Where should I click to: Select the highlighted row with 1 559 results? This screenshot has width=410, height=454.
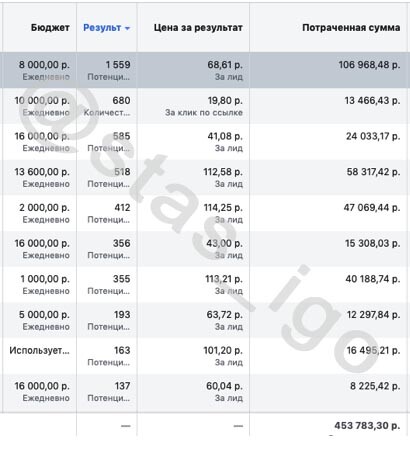[x=205, y=70]
